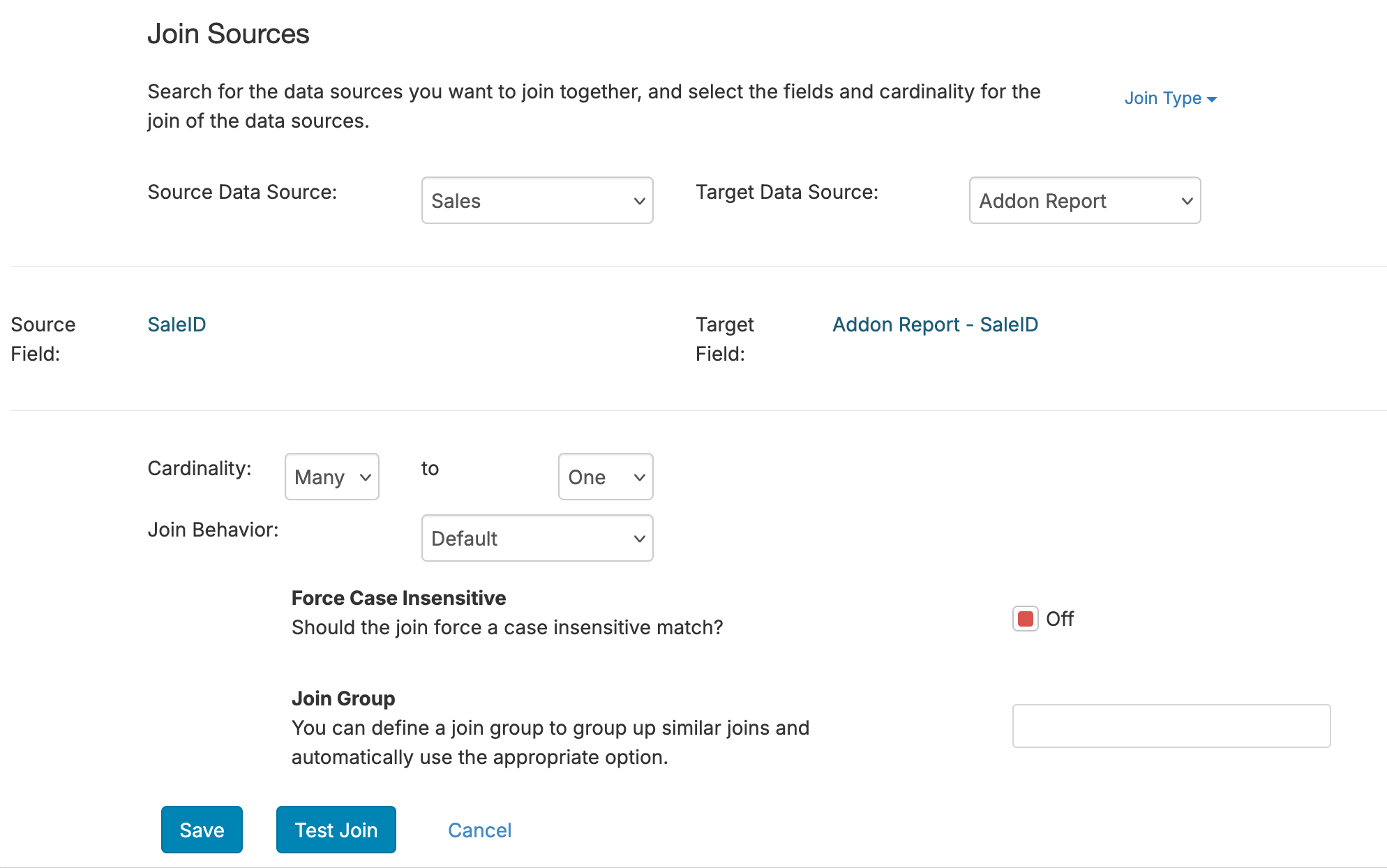The width and height of the screenshot is (1387, 868).
Task: Click the Addon Report - SaleID target field link
Action: pyautogui.click(x=935, y=324)
